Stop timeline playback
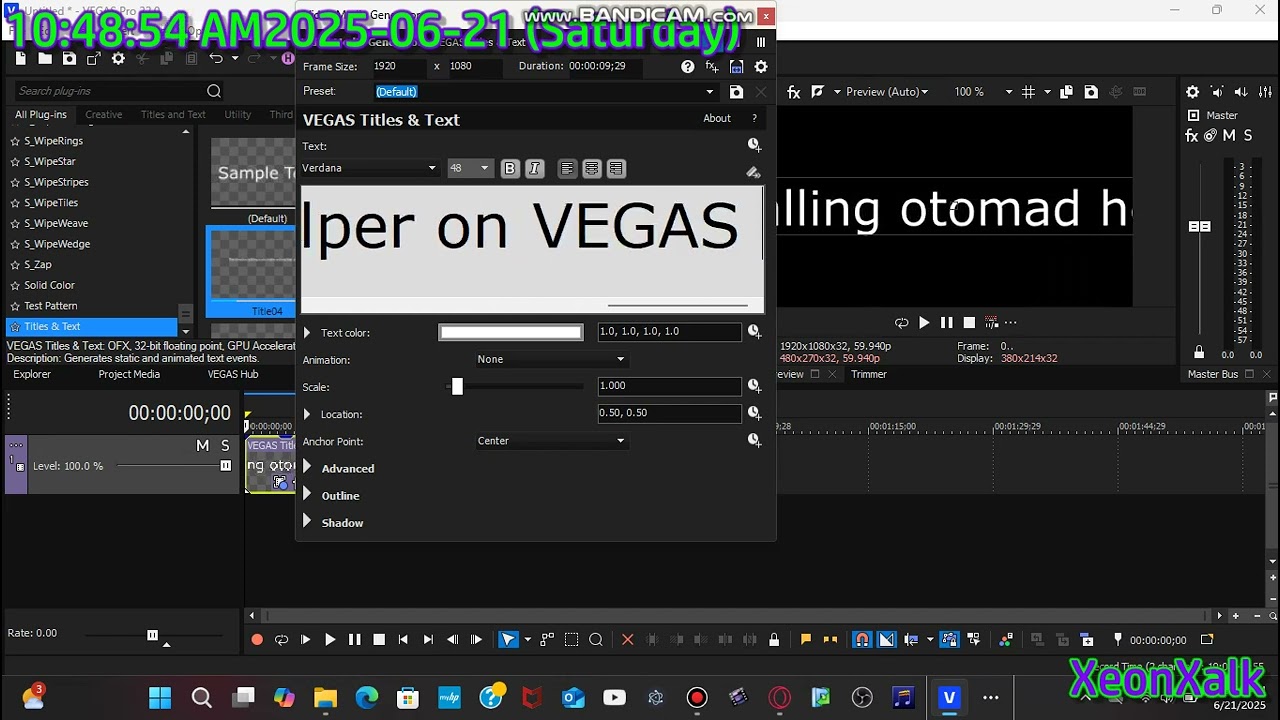The image size is (1280, 720). coord(379,640)
